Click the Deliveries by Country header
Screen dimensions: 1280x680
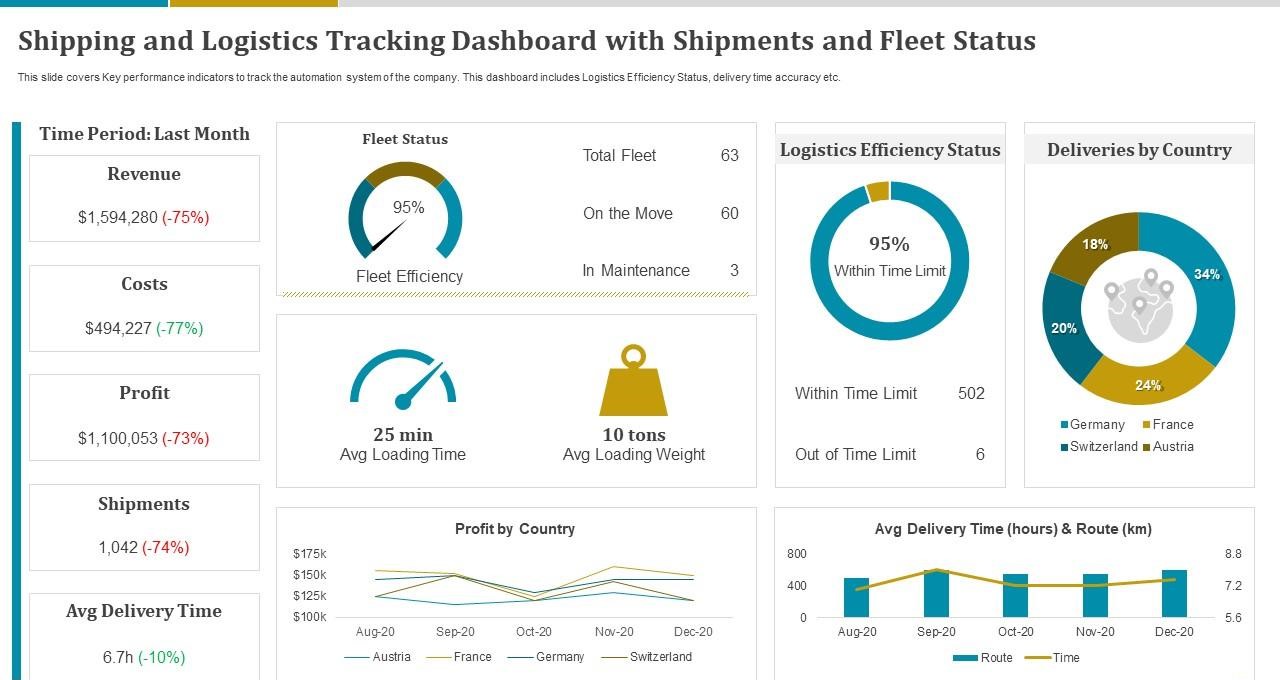pos(1139,150)
